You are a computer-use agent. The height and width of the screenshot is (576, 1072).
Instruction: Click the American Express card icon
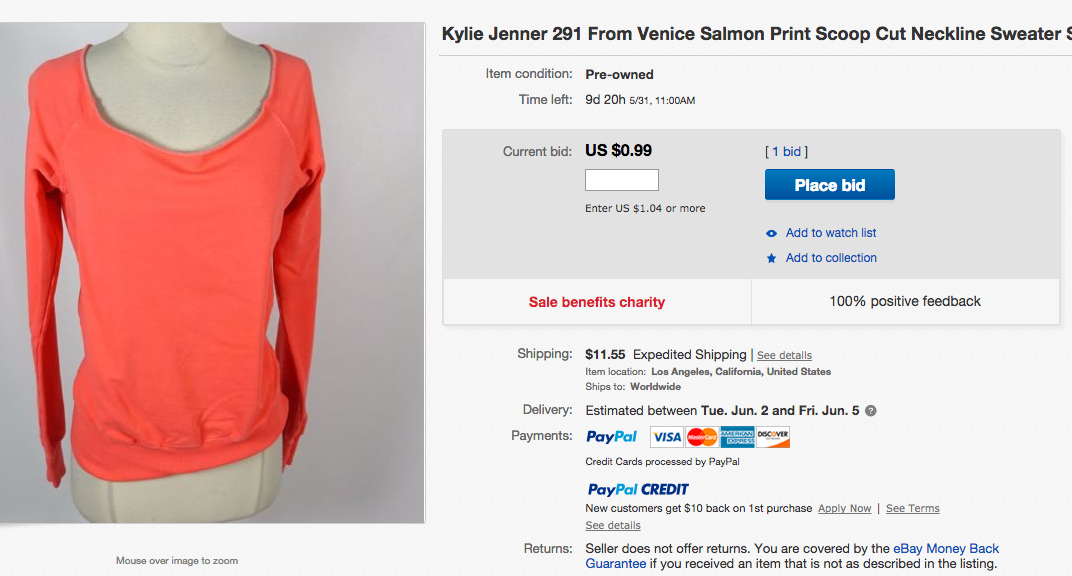pyautogui.click(x=737, y=437)
